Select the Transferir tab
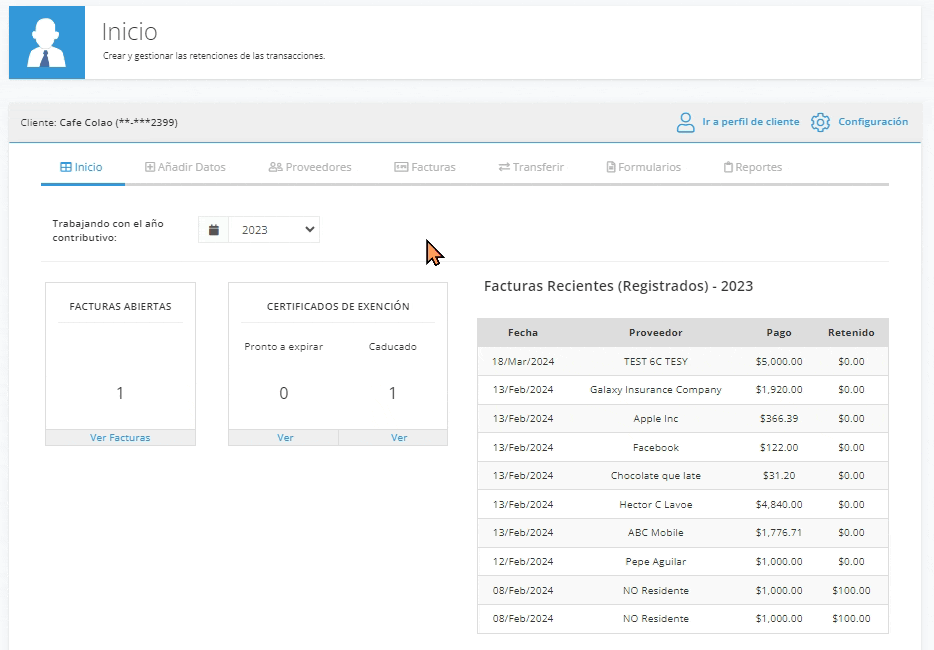This screenshot has height=650, width=934. [531, 167]
